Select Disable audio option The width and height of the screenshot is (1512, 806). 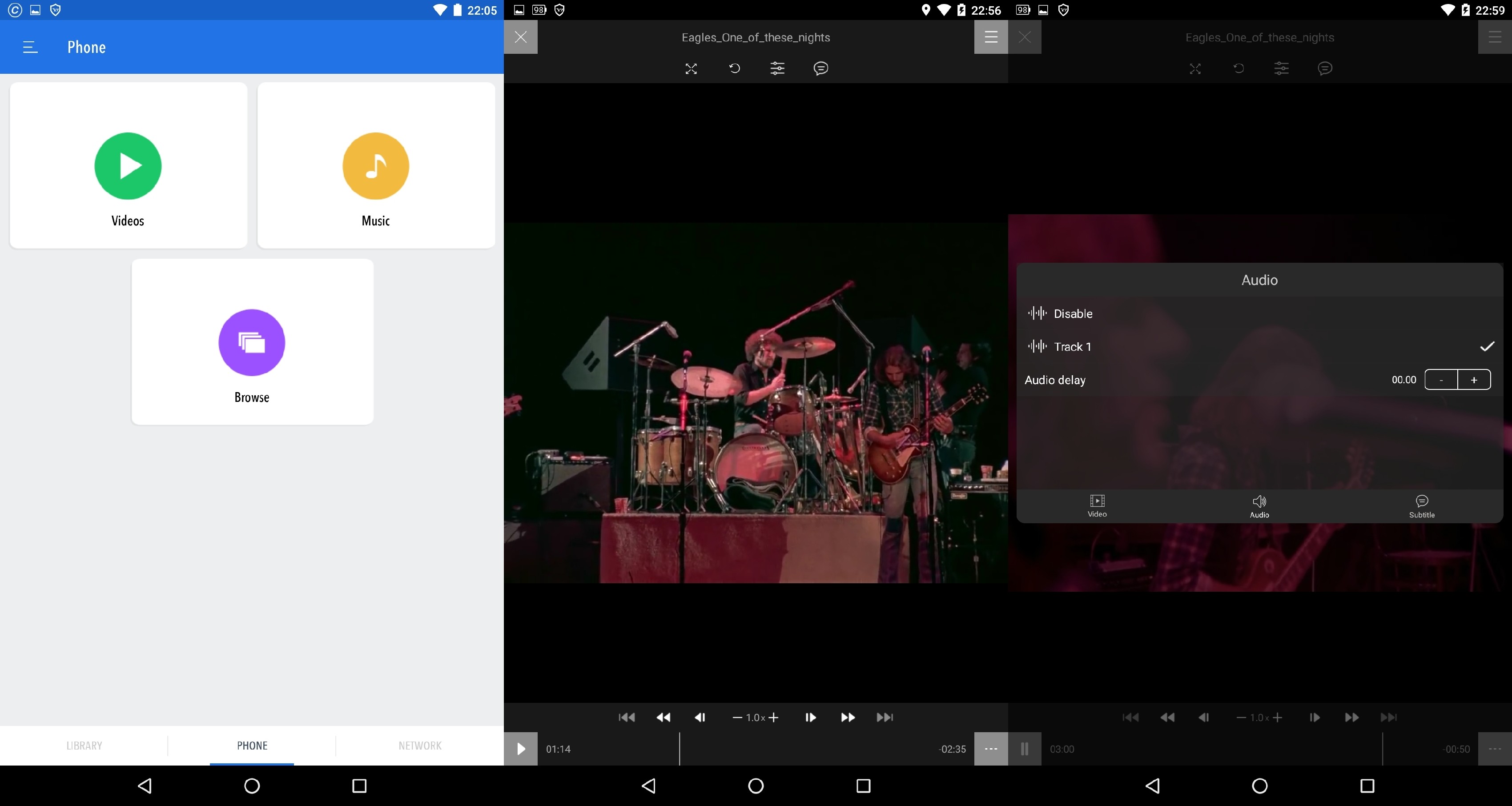click(1073, 314)
